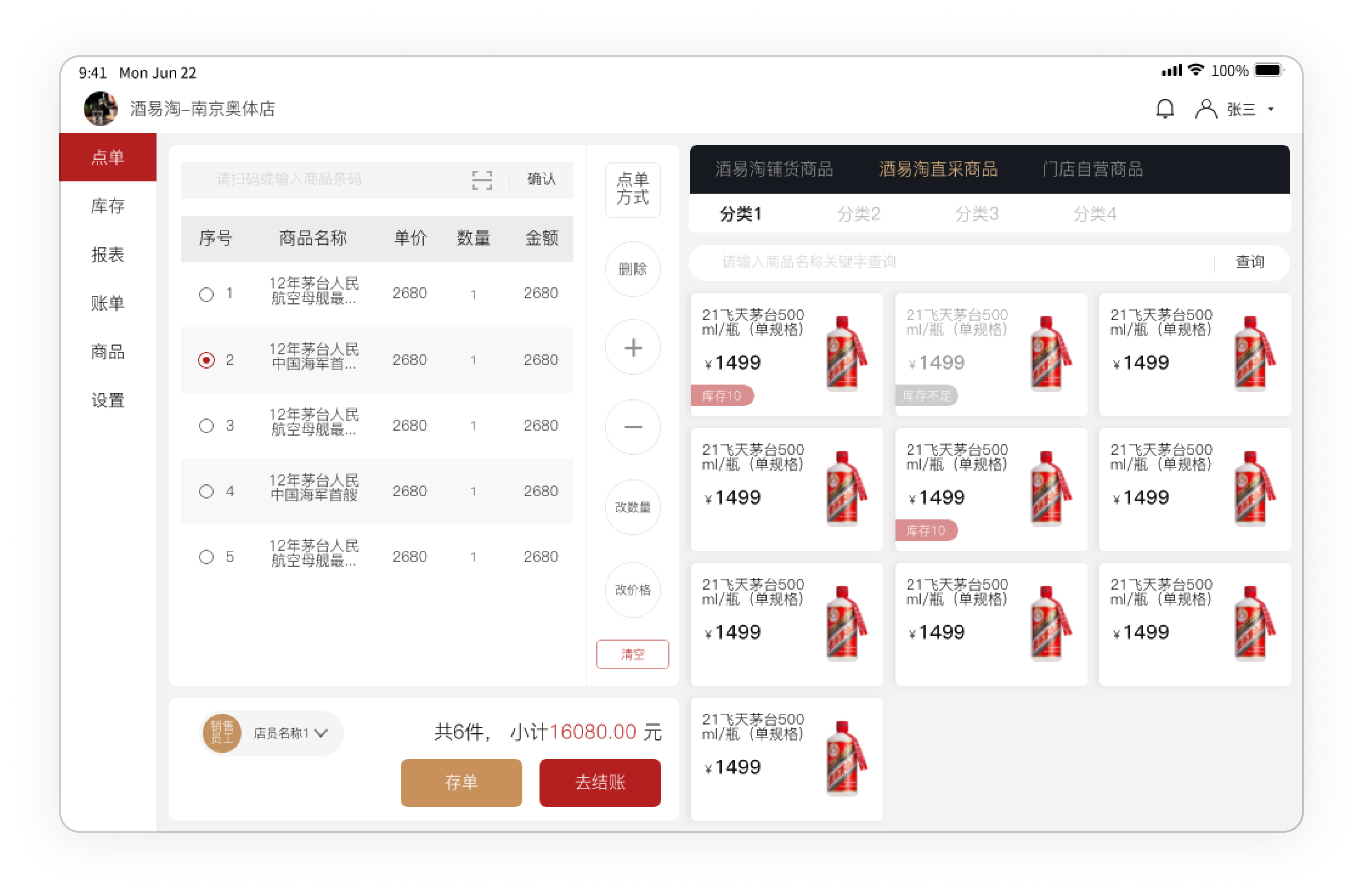Check the Wi-Fi status icon
Image resolution: width=1363 pixels, height=896 pixels.
tap(1196, 70)
